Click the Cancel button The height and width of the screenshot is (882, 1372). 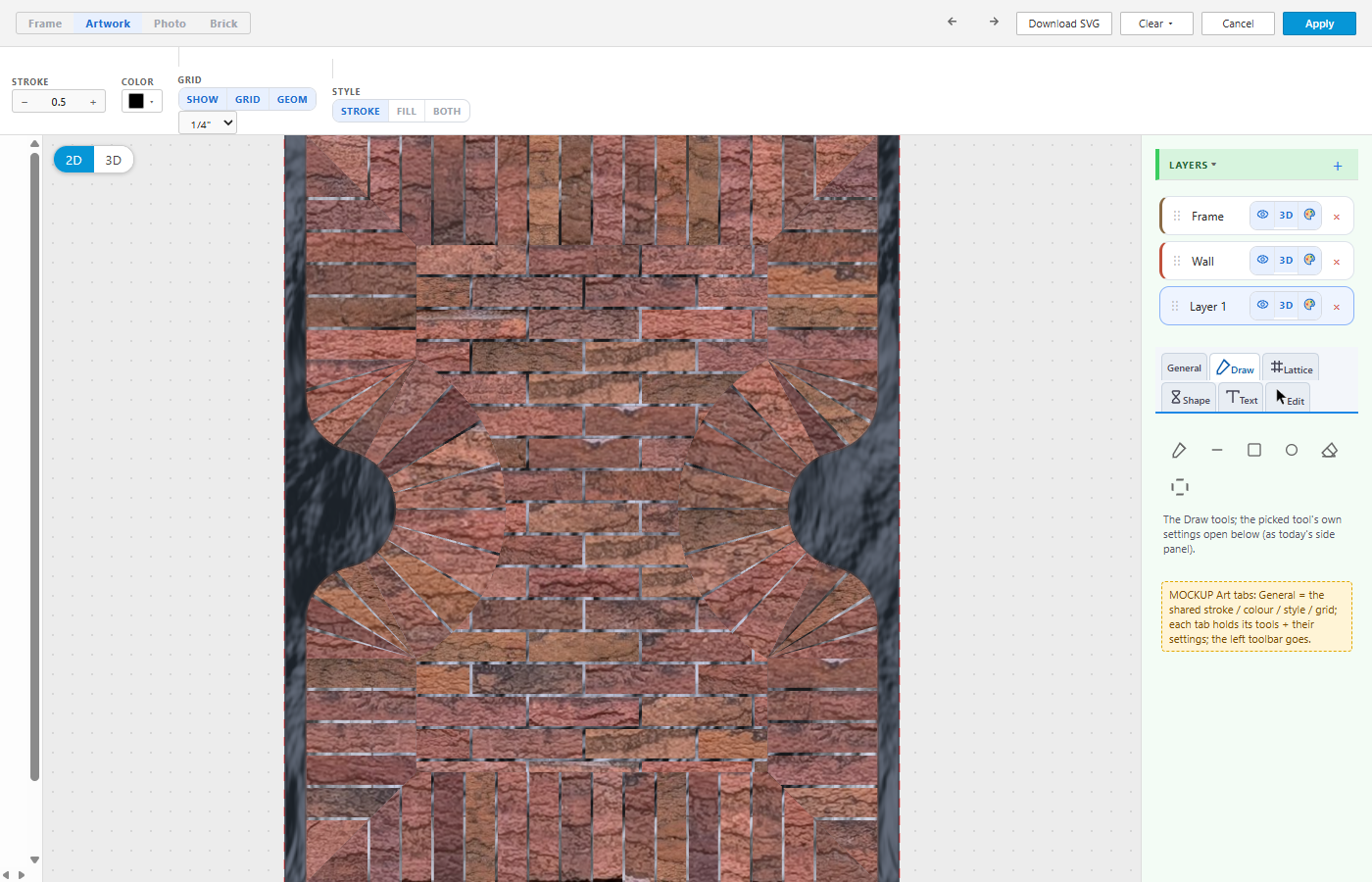tap(1238, 24)
